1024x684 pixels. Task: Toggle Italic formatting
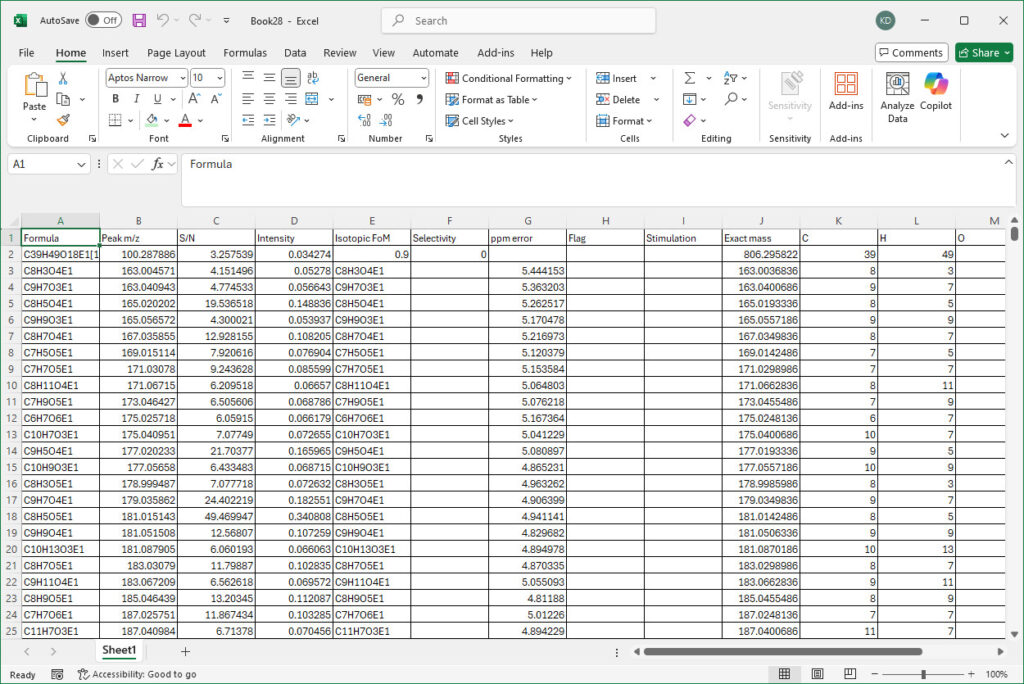coord(136,99)
